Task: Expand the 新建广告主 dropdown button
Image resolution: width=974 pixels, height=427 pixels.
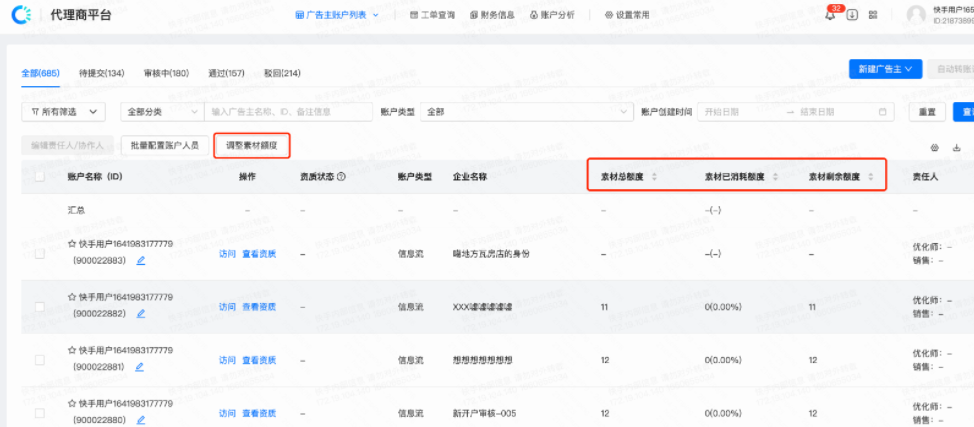Action: point(885,69)
